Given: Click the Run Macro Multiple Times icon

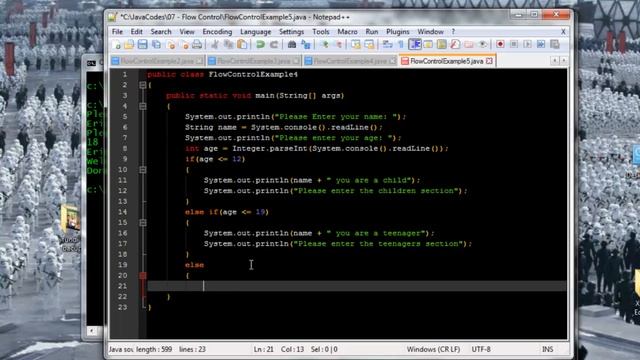Looking at the screenshot, I should pyautogui.click(x=541, y=44).
